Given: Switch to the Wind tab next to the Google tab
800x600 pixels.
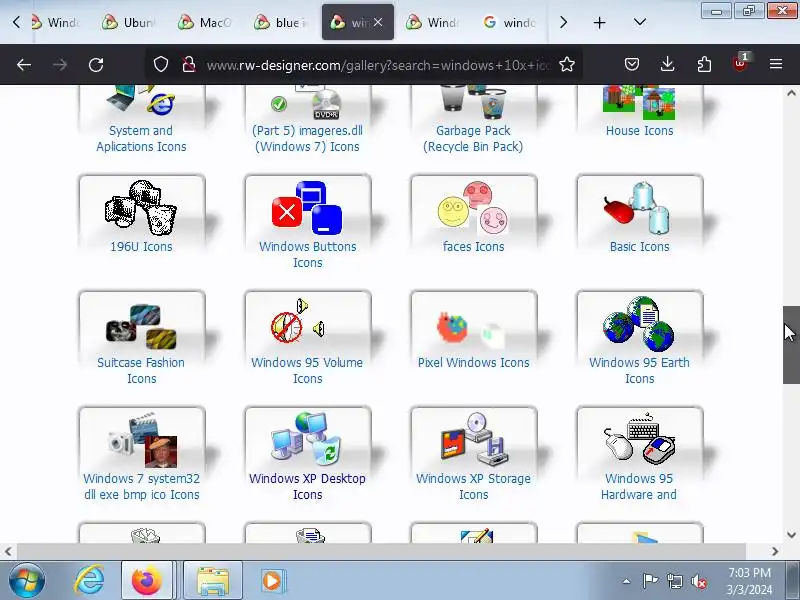Looking at the screenshot, I should 433,22.
